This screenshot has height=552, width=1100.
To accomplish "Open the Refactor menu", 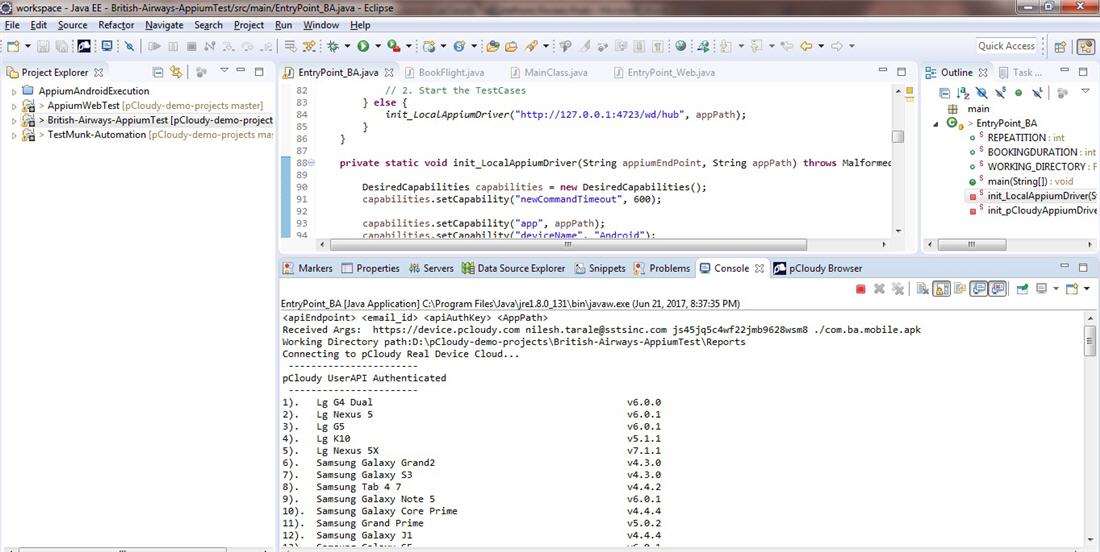I will 116,25.
